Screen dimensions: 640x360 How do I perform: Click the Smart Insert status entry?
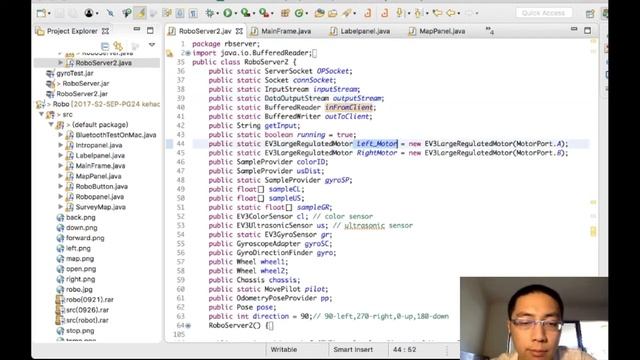(x=353, y=350)
